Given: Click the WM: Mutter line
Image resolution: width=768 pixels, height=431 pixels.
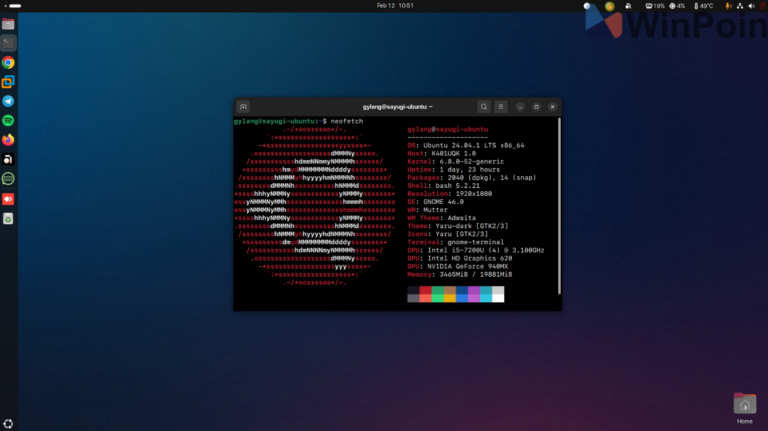Looking at the screenshot, I should (427, 210).
